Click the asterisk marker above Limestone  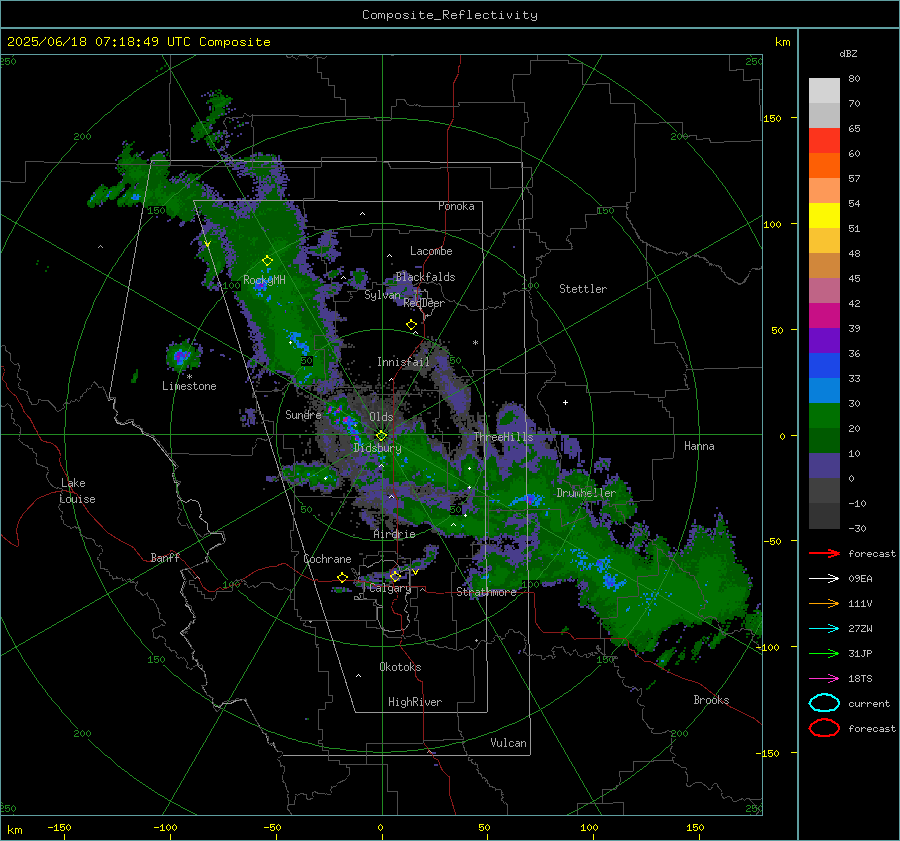pyautogui.click(x=189, y=377)
